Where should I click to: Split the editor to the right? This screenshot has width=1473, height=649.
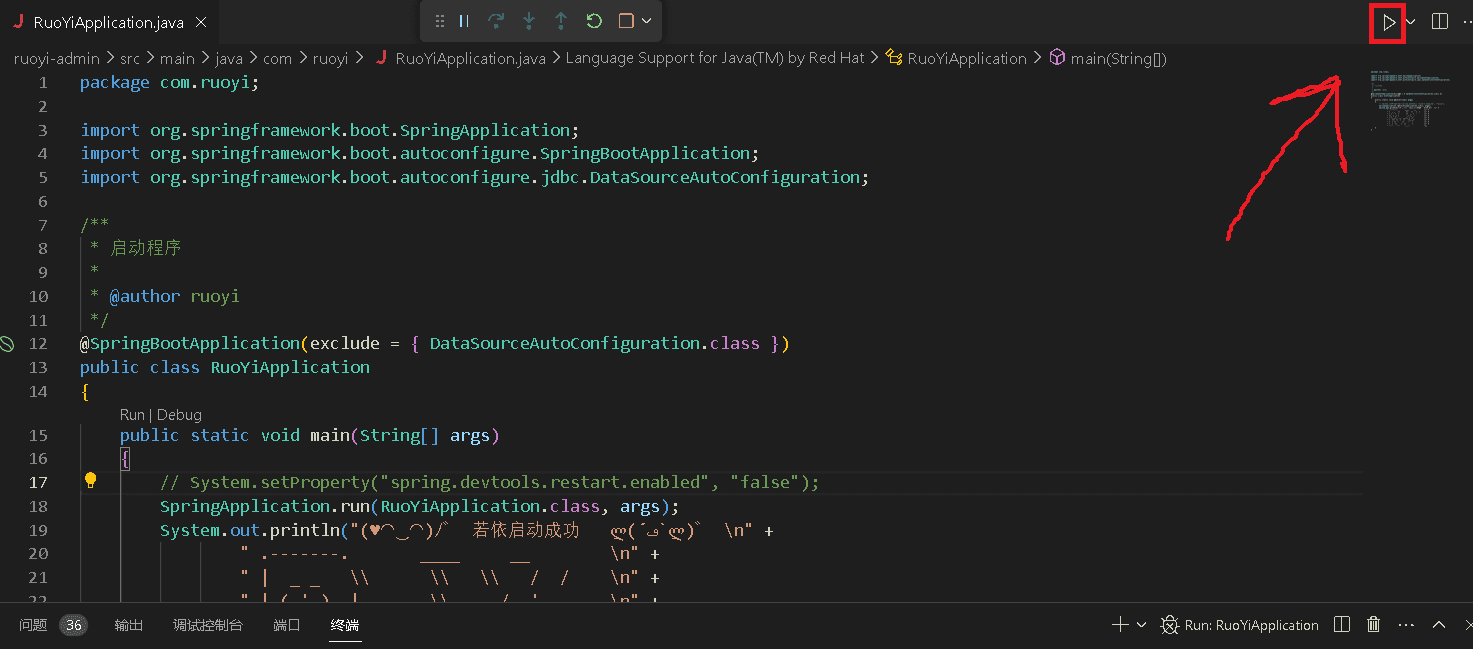tap(1440, 22)
